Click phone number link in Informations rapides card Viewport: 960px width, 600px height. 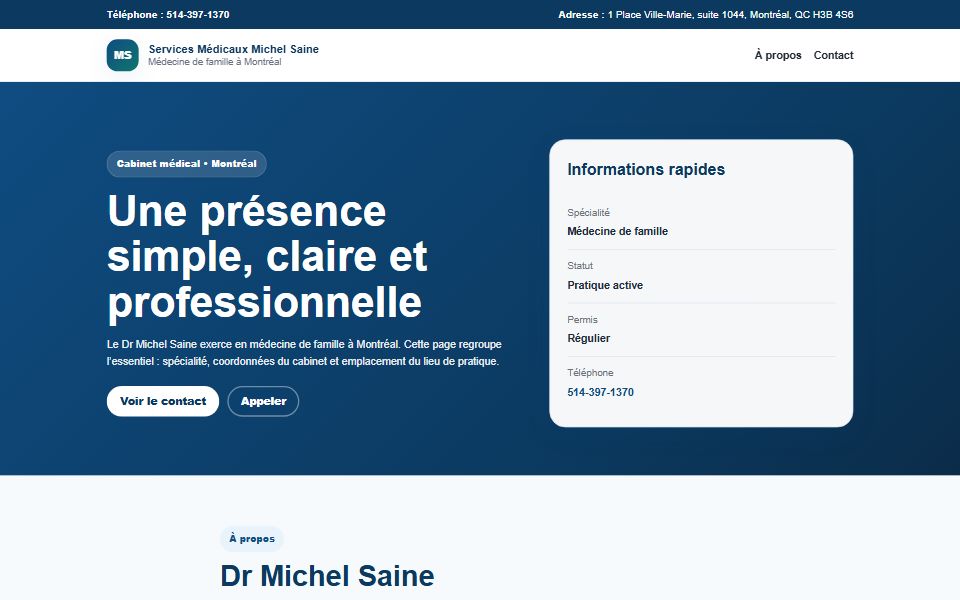click(x=600, y=392)
